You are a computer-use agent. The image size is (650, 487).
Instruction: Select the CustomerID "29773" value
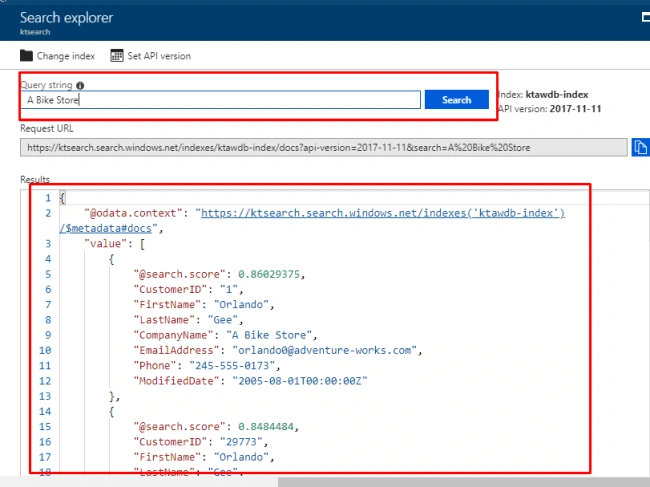241,442
